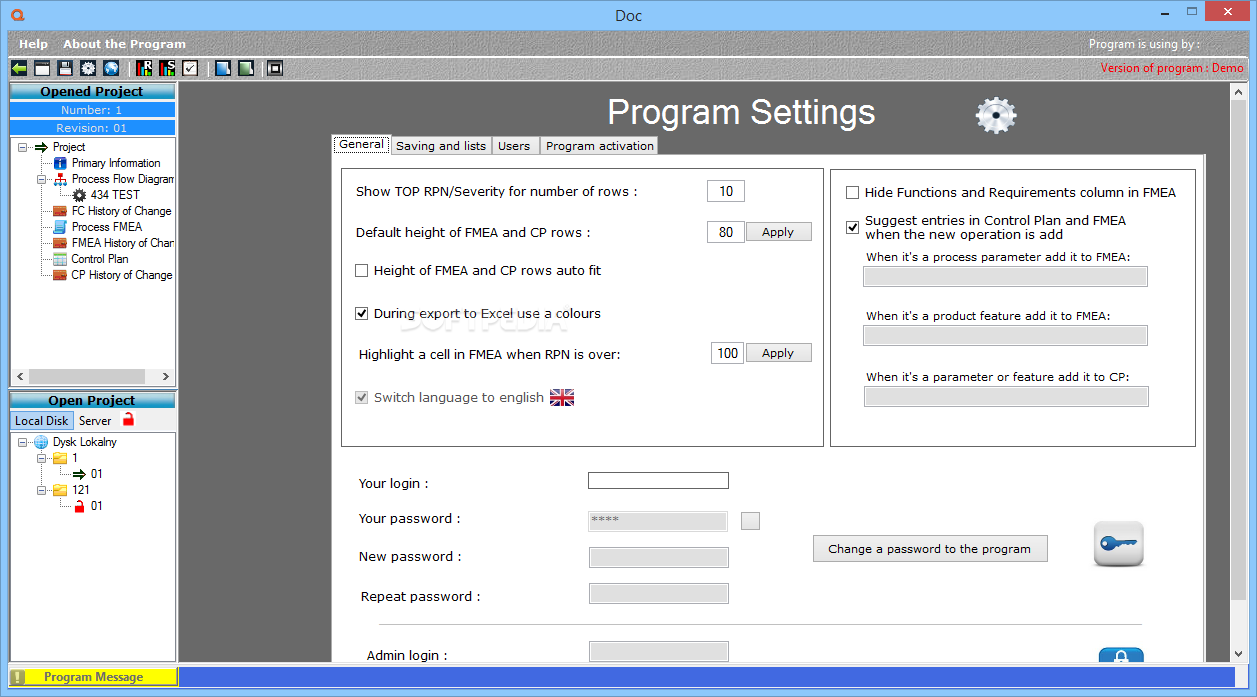
Task: Click Change a password to the program
Action: point(929,549)
